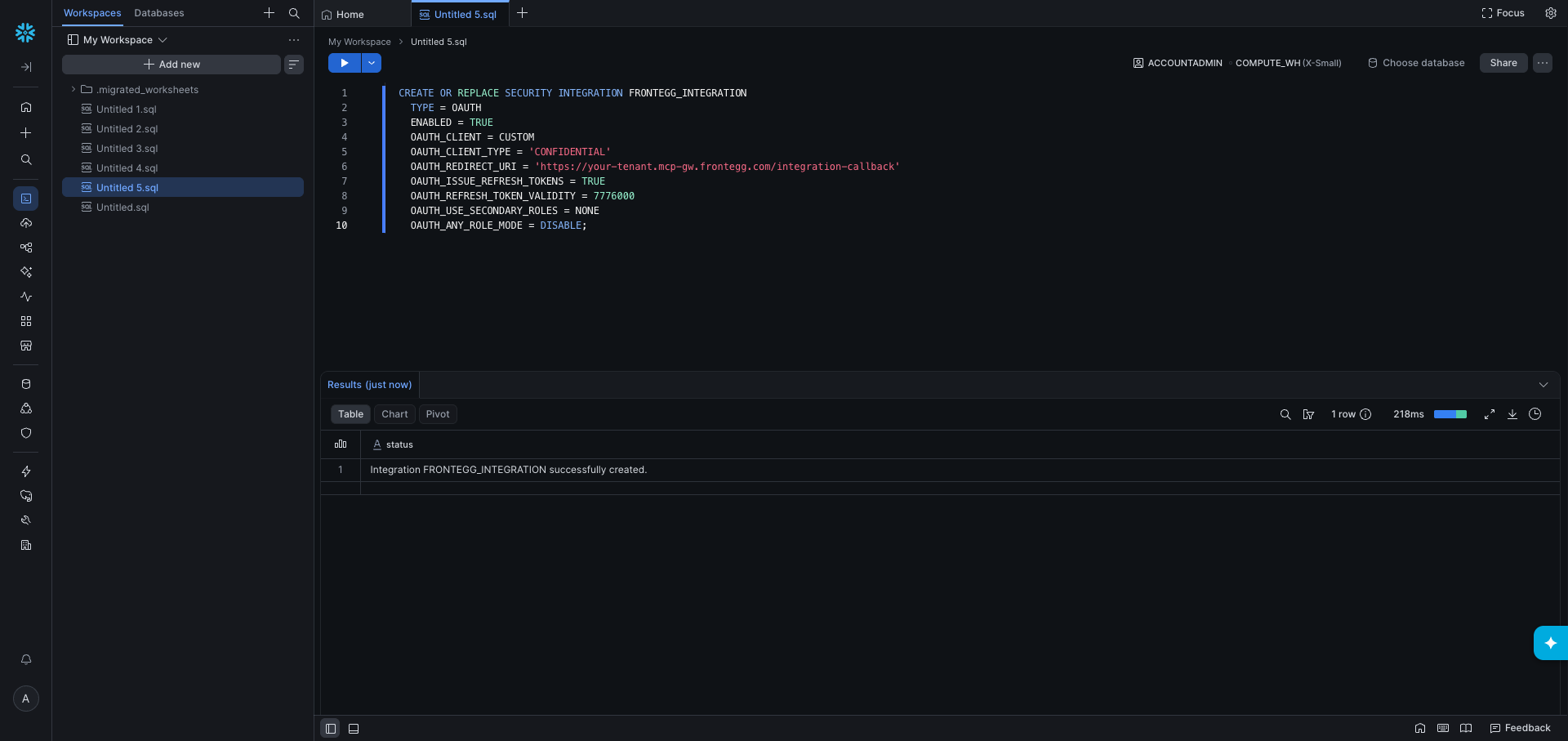1568x741 pixels.
Task: Click the query duration progress bar
Action: pyautogui.click(x=1450, y=414)
